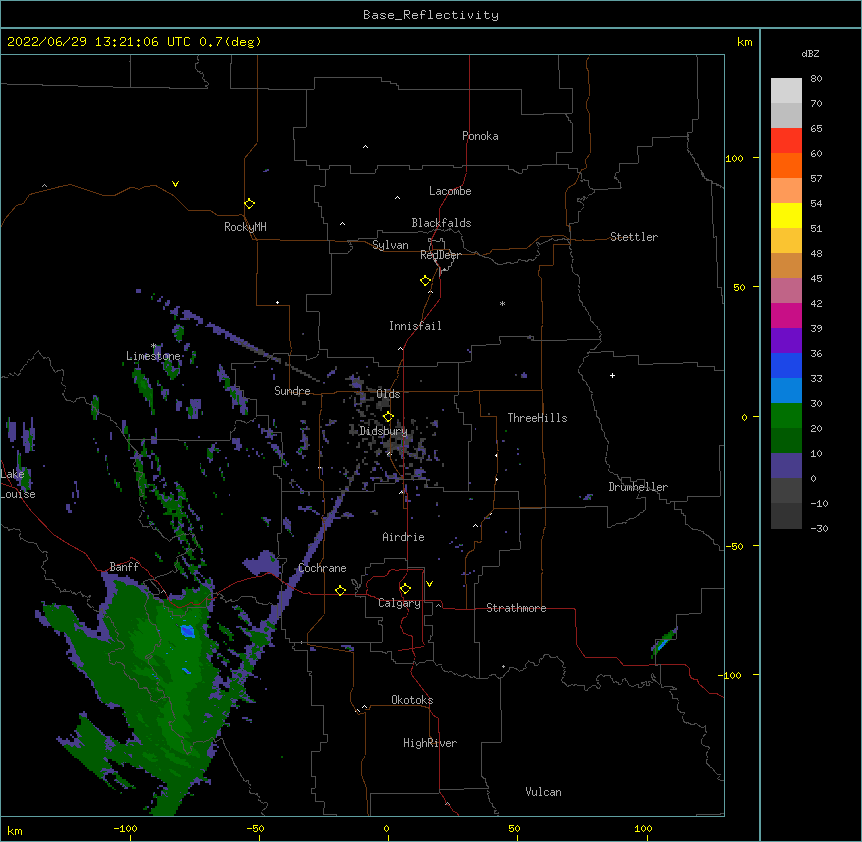Screen dimensions: 862x842
Task: Select the yellow diamond marker at Olds
Action: [388, 416]
